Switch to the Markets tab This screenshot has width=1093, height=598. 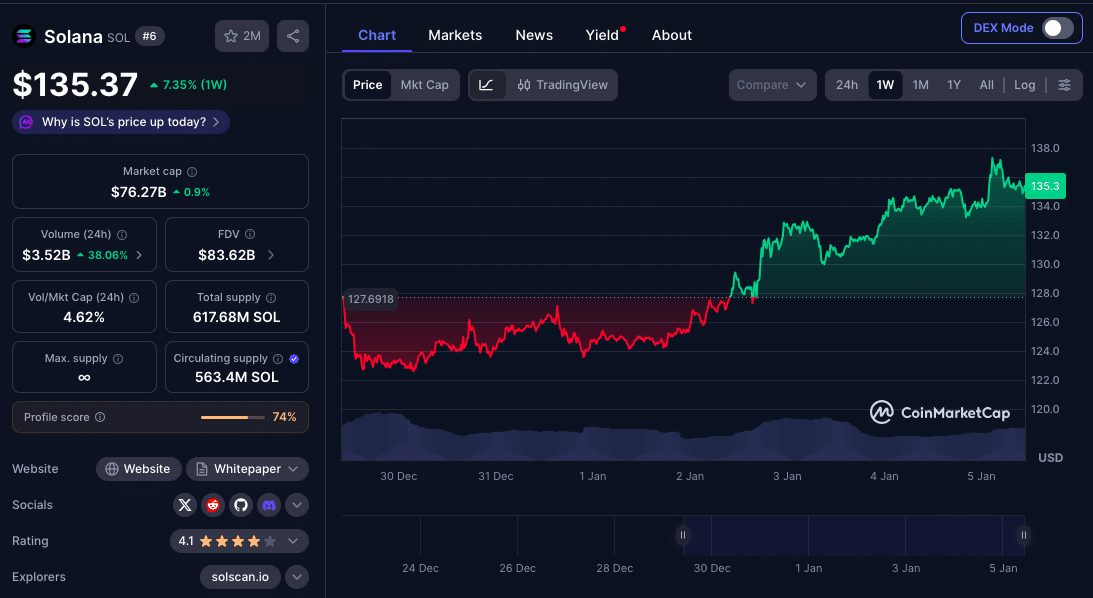coord(455,35)
